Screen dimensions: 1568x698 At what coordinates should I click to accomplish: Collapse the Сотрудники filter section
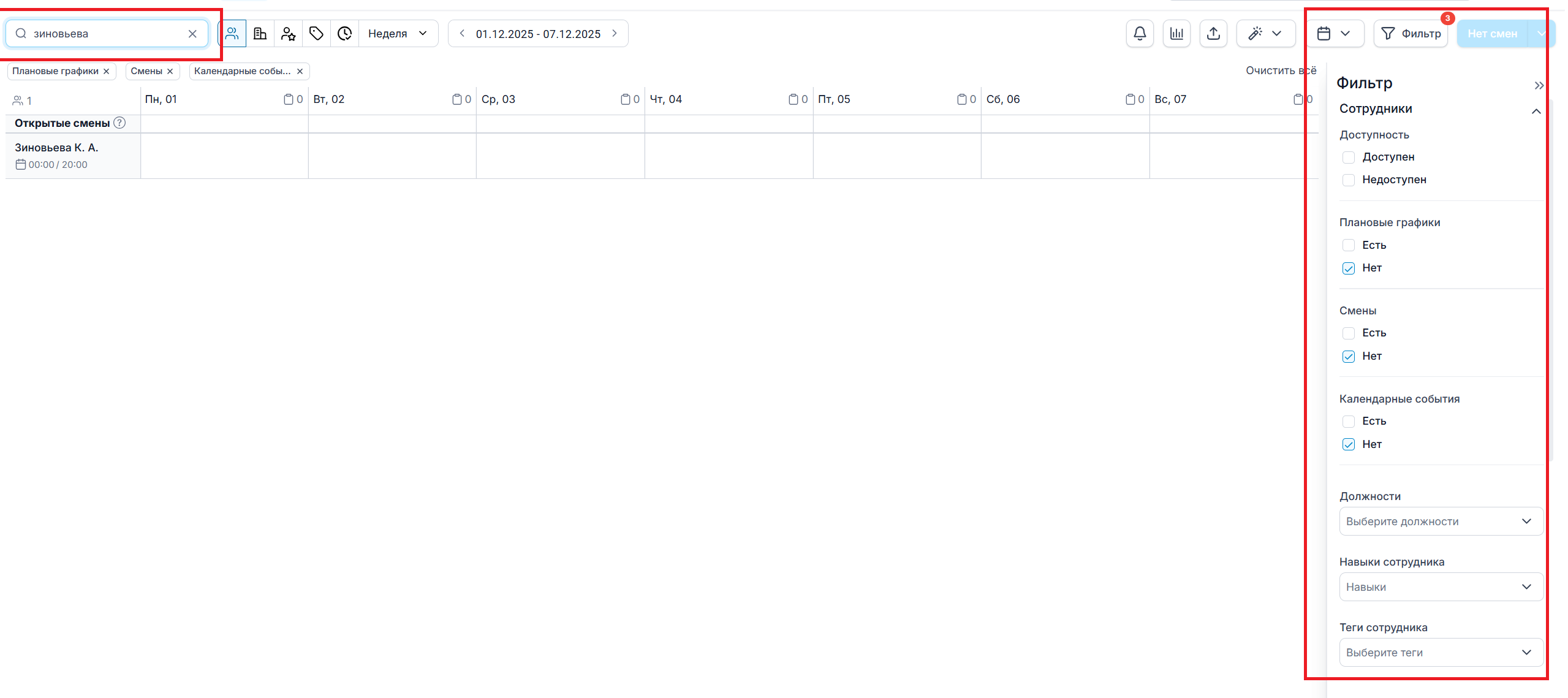pos(1536,111)
